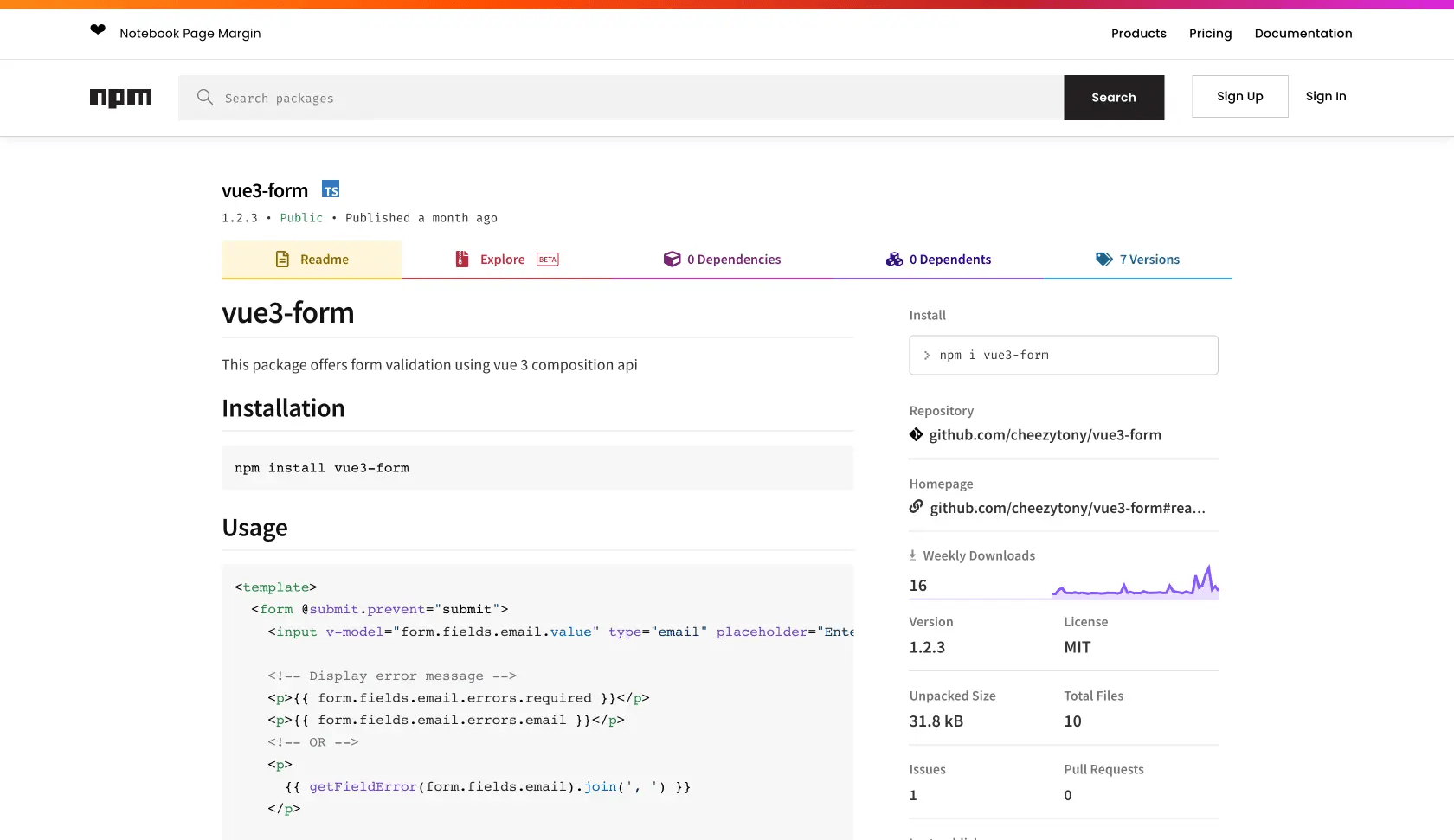Click the install command chevron icon
This screenshot has width=1454, height=840.
pos(927,356)
